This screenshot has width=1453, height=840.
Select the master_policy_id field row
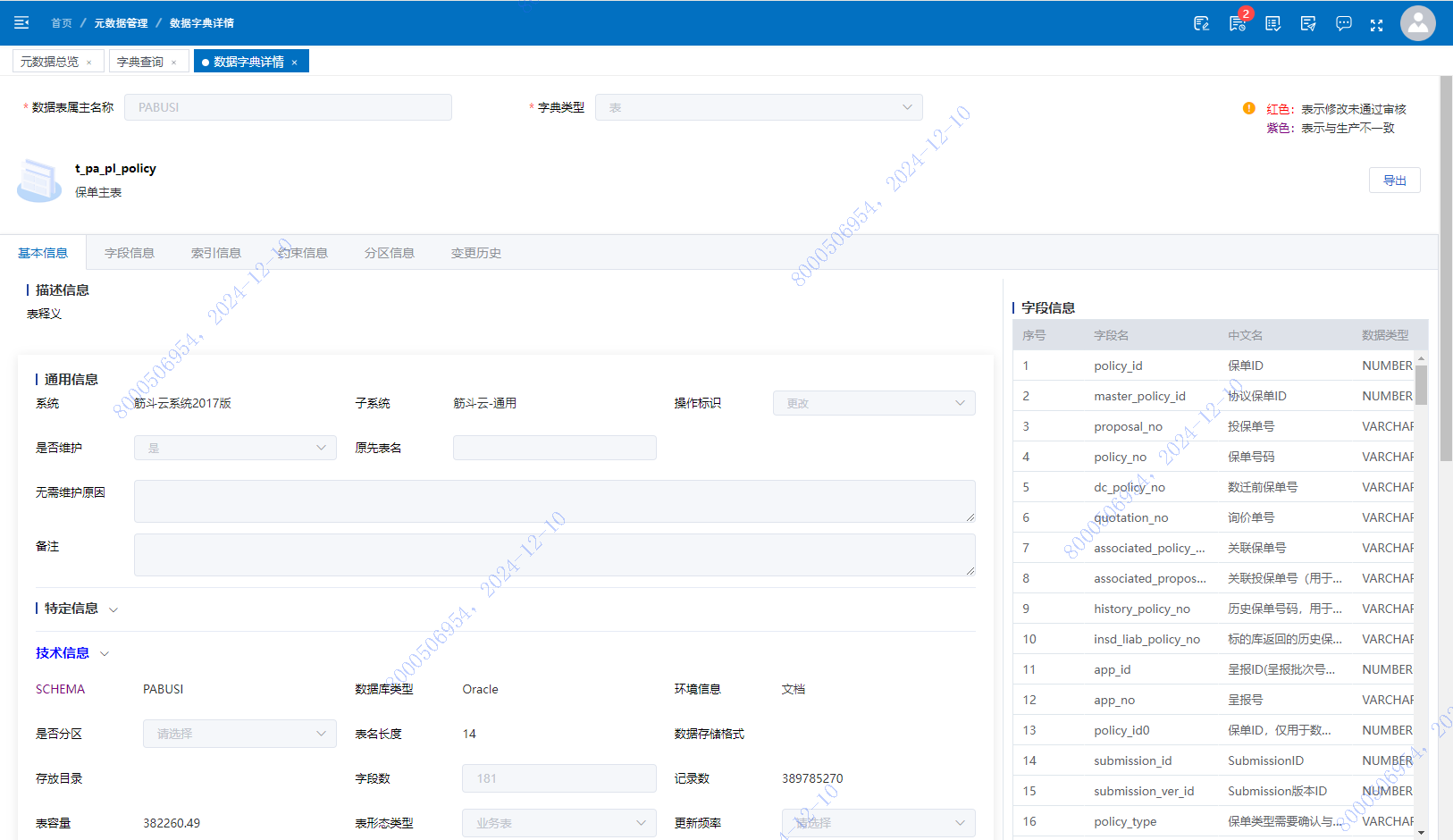click(x=1214, y=396)
